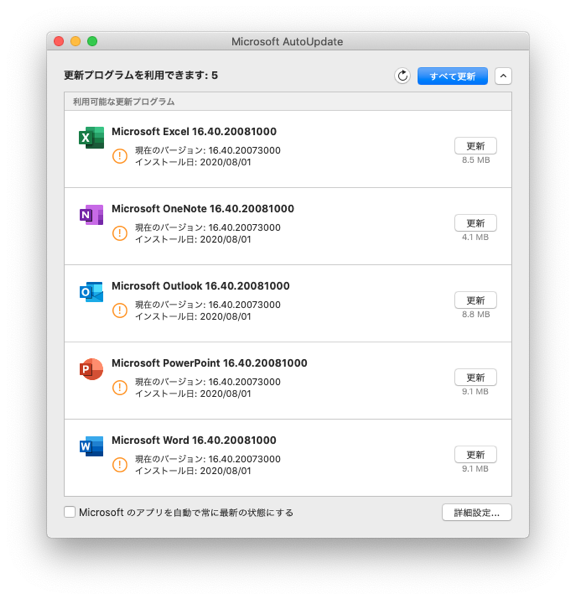
Task: Click the すべて更新 button
Action: click(452, 76)
